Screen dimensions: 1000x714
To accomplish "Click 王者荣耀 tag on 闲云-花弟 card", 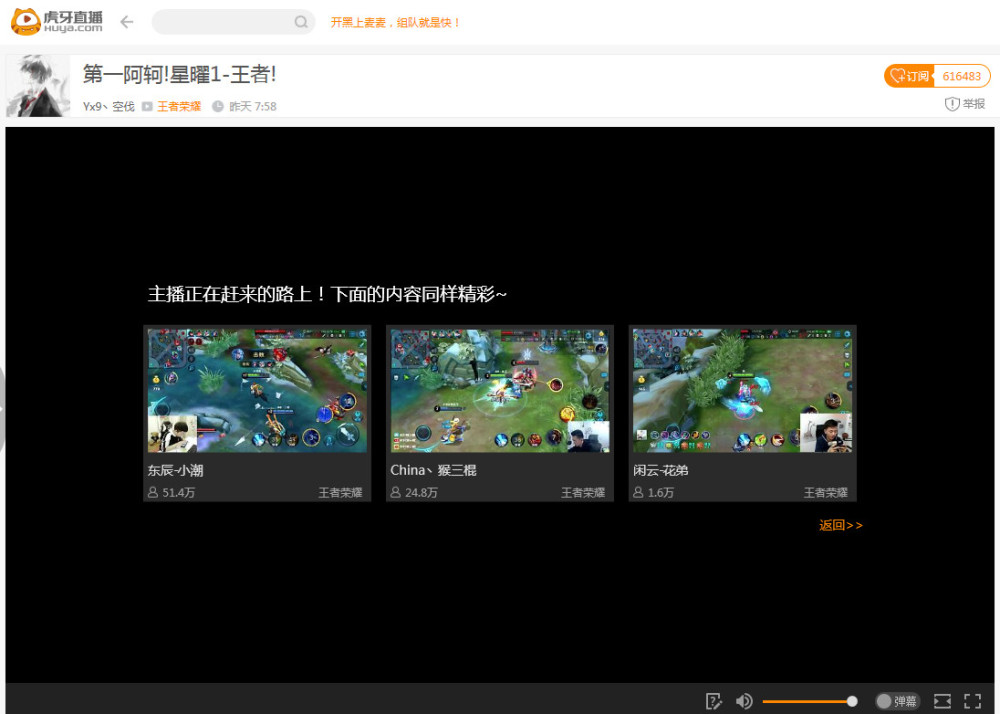I will (x=825, y=493).
